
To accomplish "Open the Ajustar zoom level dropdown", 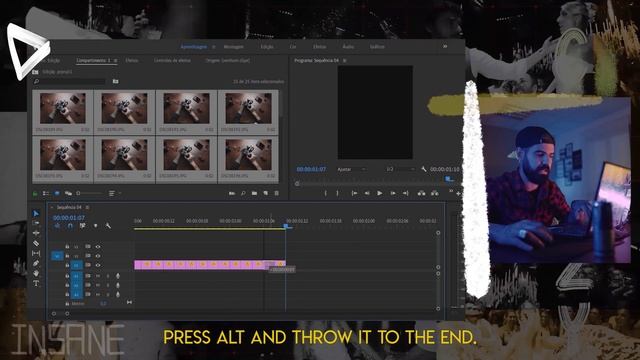I will [351, 169].
